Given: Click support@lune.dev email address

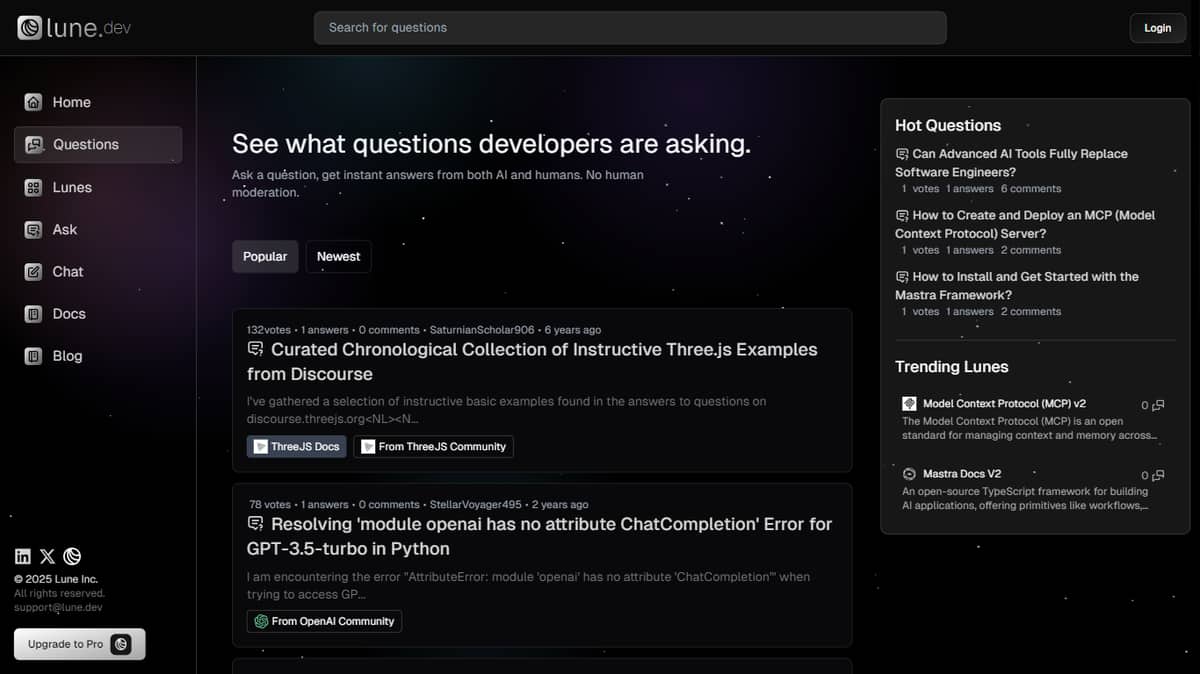Looking at the screenshot, I should [58, 607].
